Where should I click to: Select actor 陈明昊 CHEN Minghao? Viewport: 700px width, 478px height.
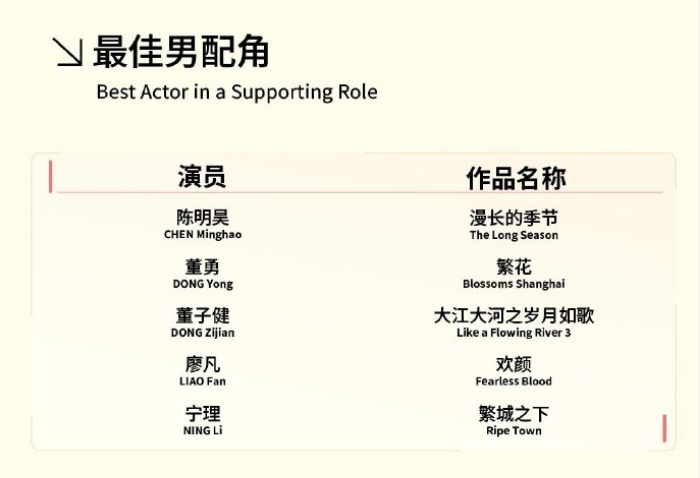coord(203,224)
